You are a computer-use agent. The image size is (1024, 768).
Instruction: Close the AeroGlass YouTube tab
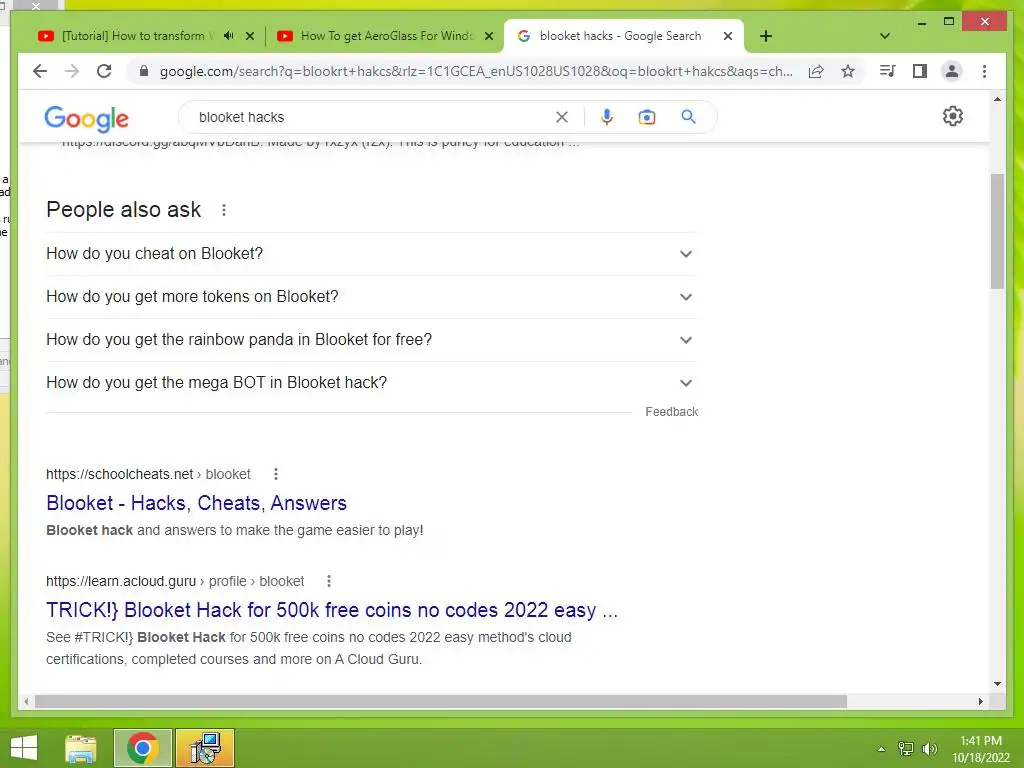[x=488, y=36]
